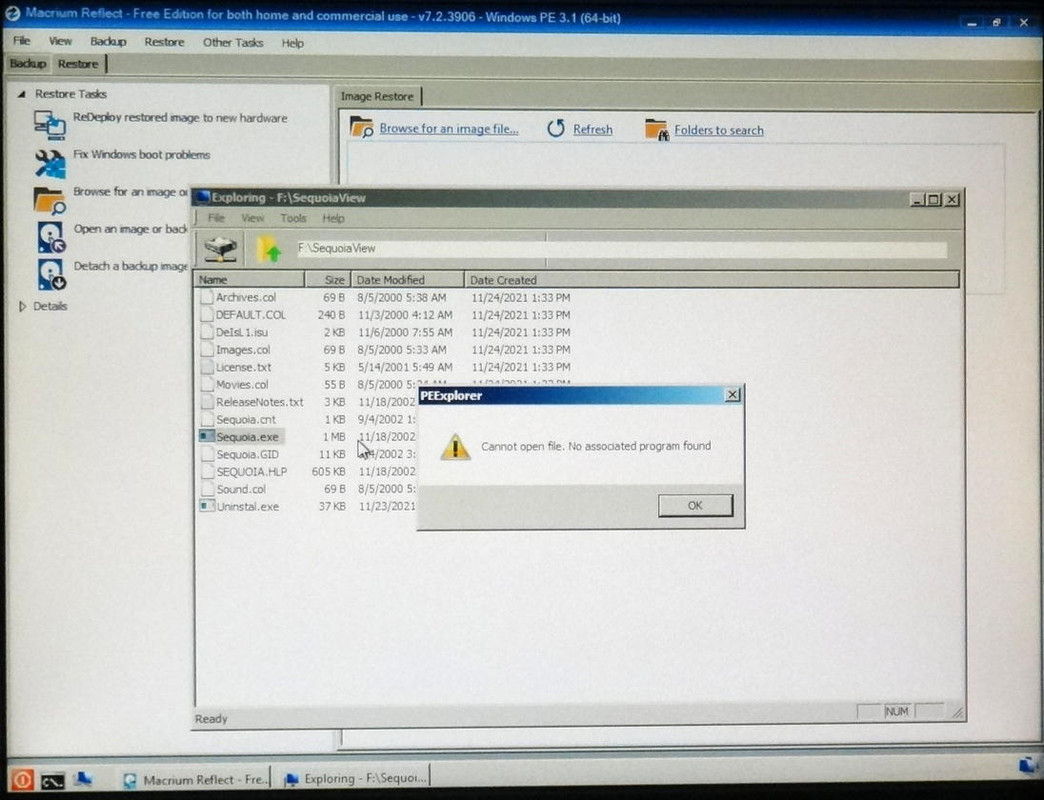Select the DeIsL1.isu file
1044x800 pixels.
(x=242, y=332)
